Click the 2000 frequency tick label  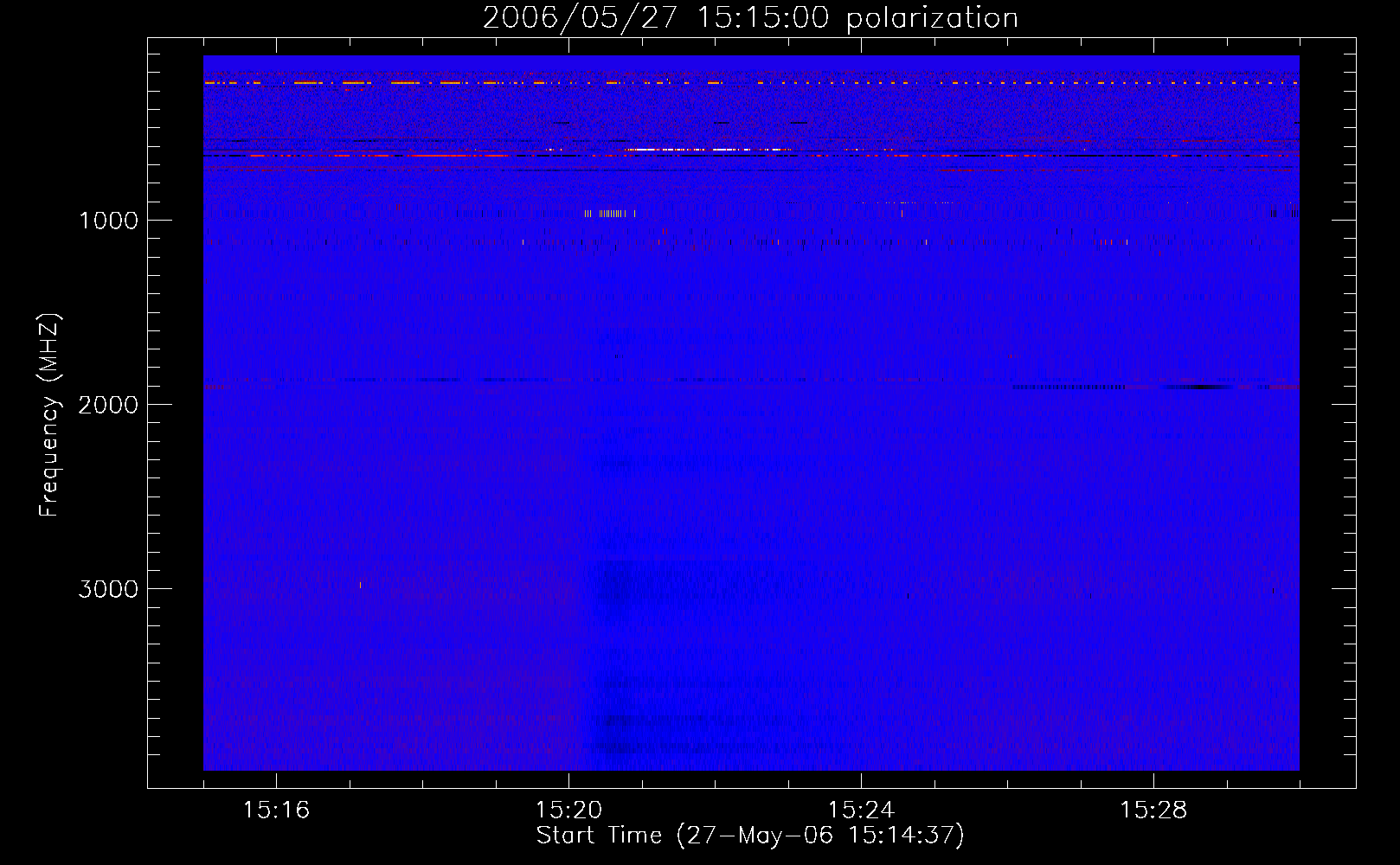(x=108, y=405)
